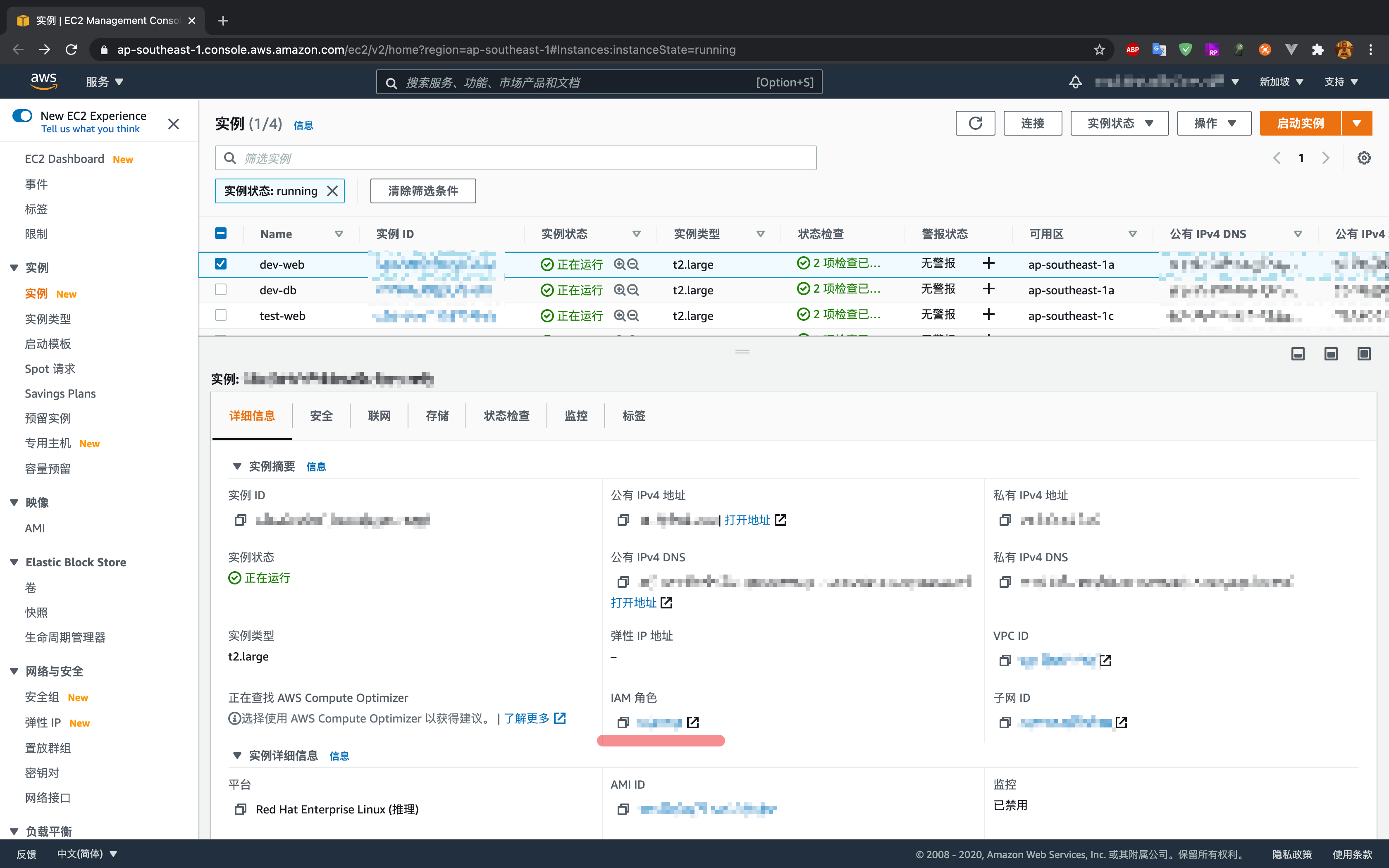
Task: Refresh the instance list
Action: (975, 123)
